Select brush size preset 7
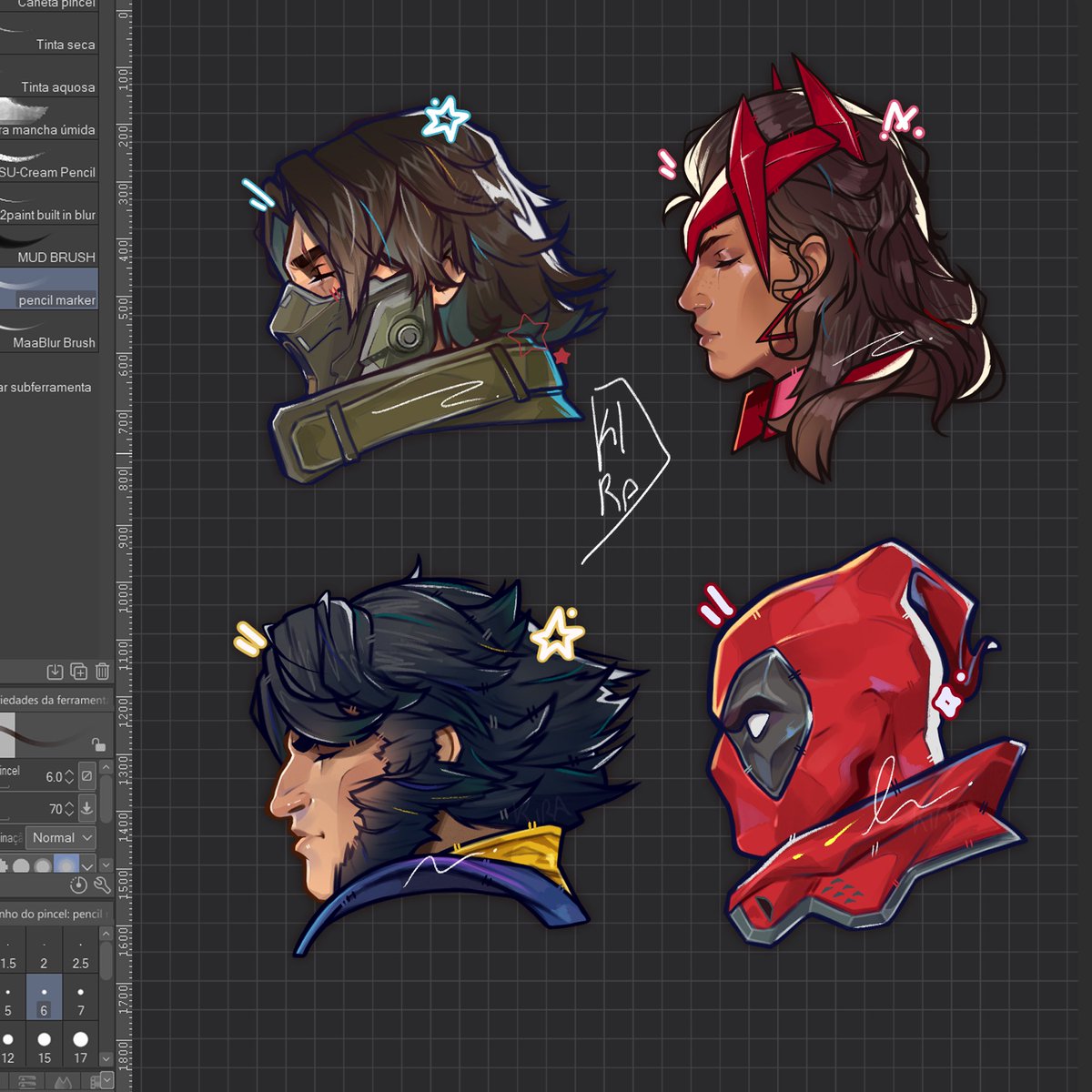The image size is (1092, 1092). [80, 998]
